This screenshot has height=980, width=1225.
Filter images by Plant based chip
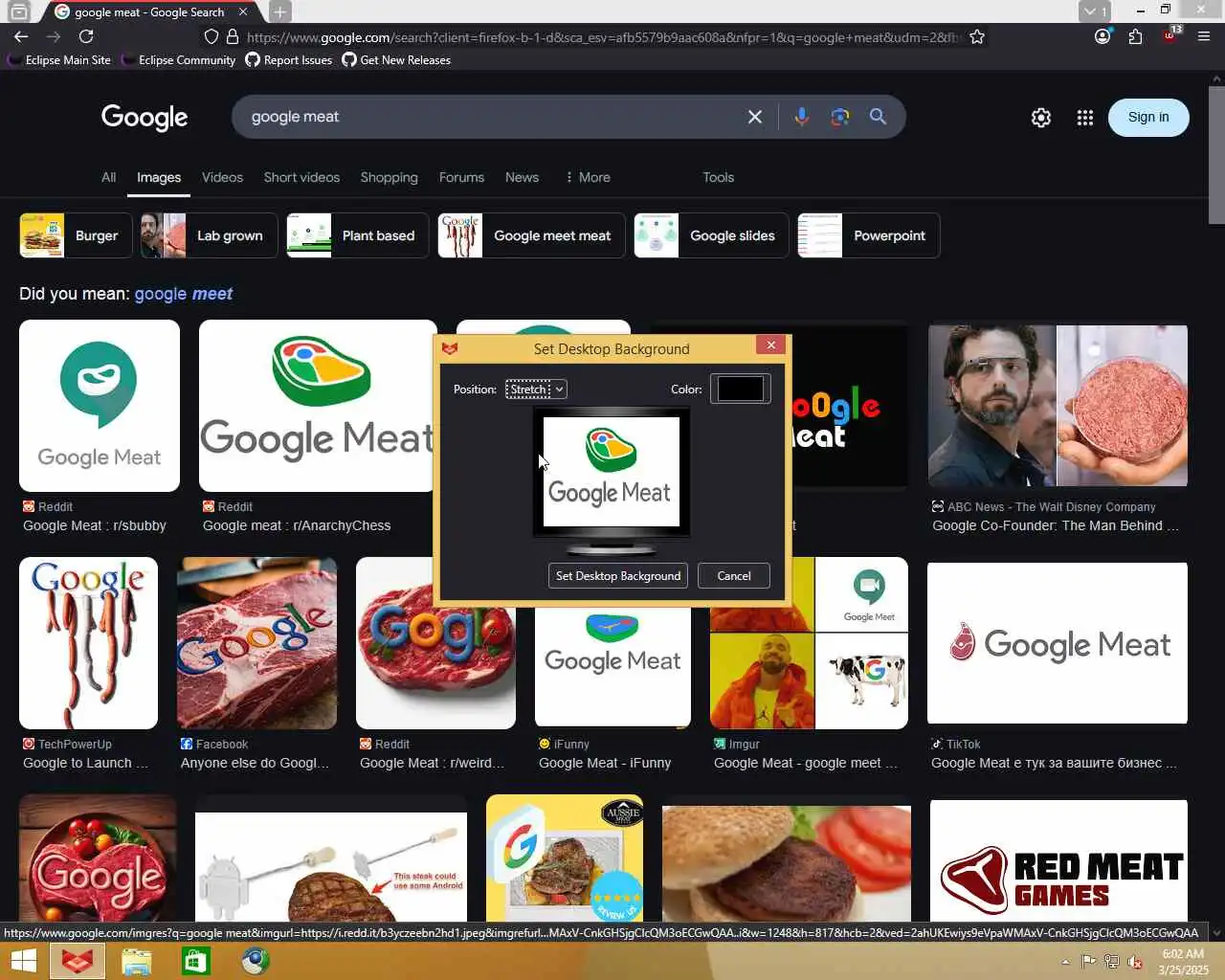[357, 235]
